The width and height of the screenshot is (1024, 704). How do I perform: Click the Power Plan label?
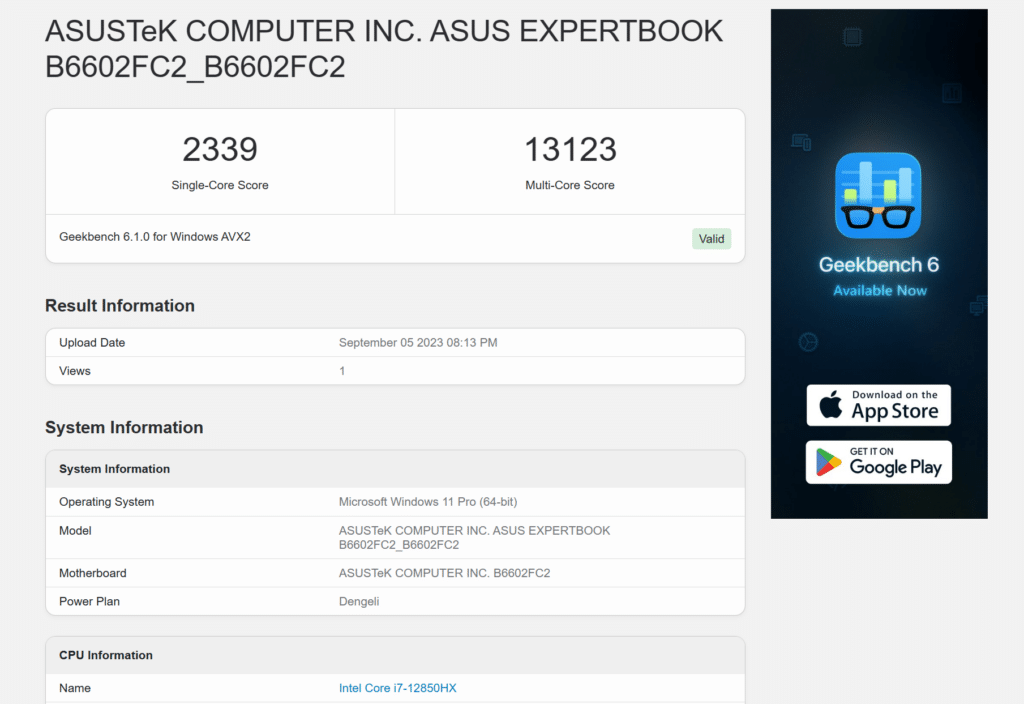pyautogui.click(x=89, y=601)
